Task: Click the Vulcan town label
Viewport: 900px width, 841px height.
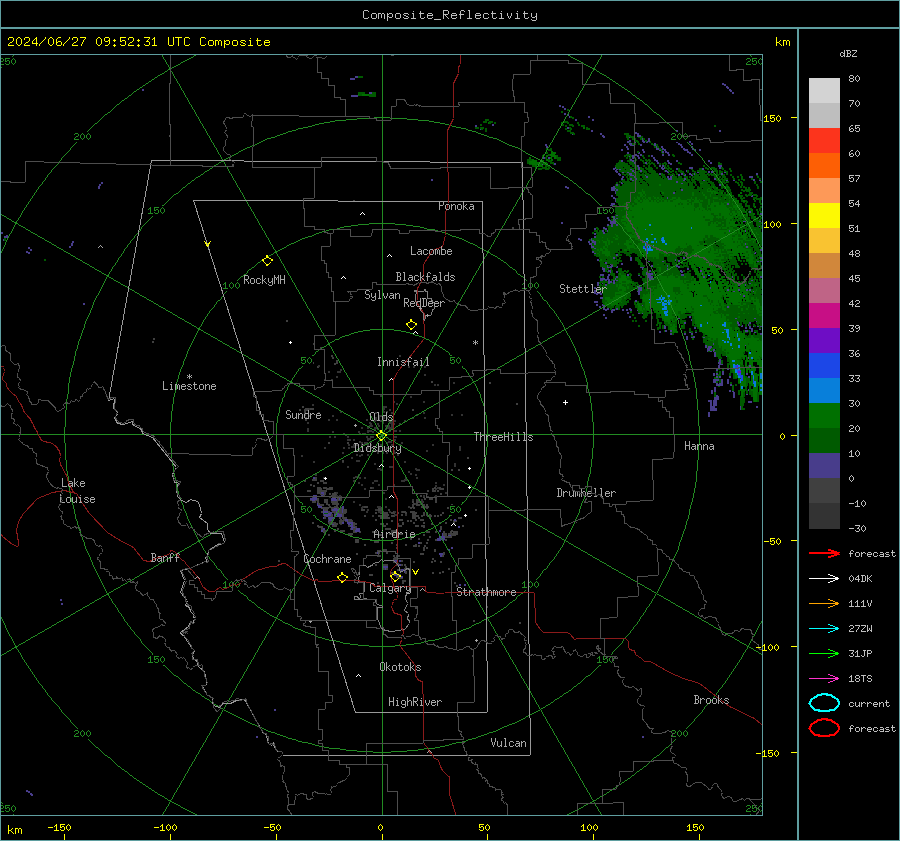Action: click(509, 743)
